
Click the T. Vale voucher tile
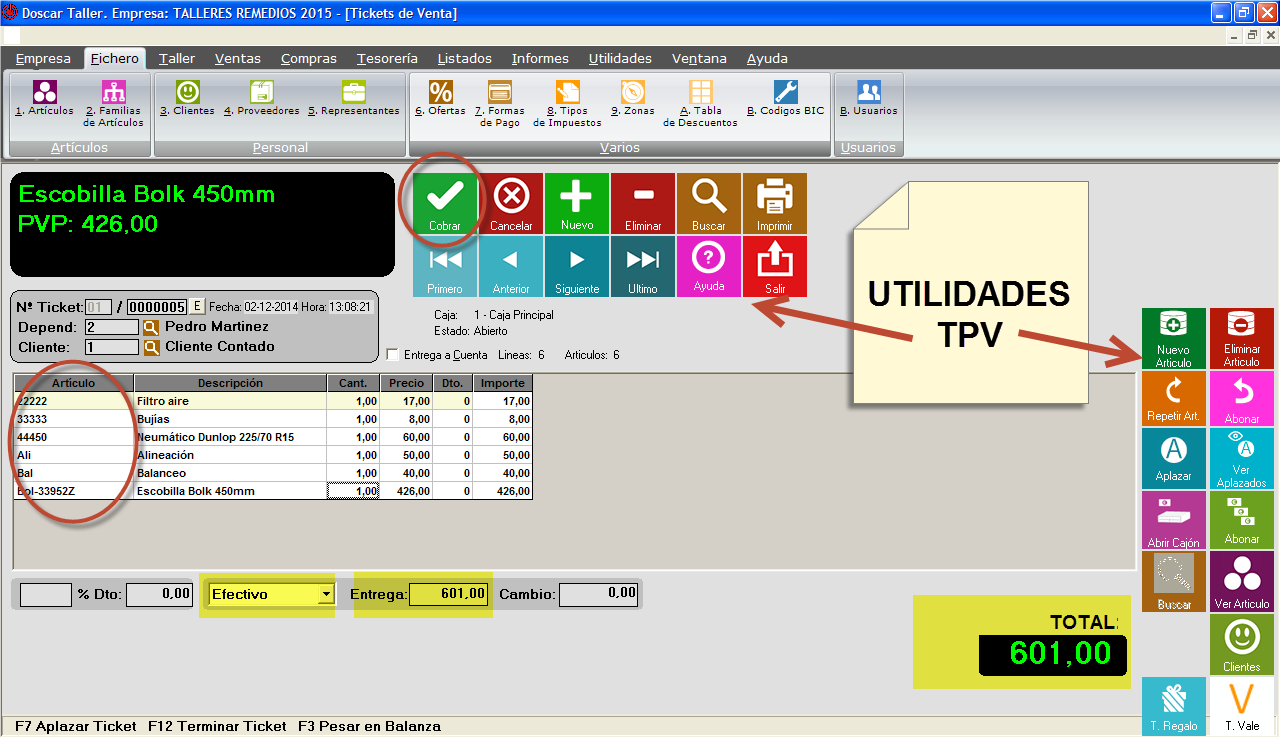[1242, 706]
